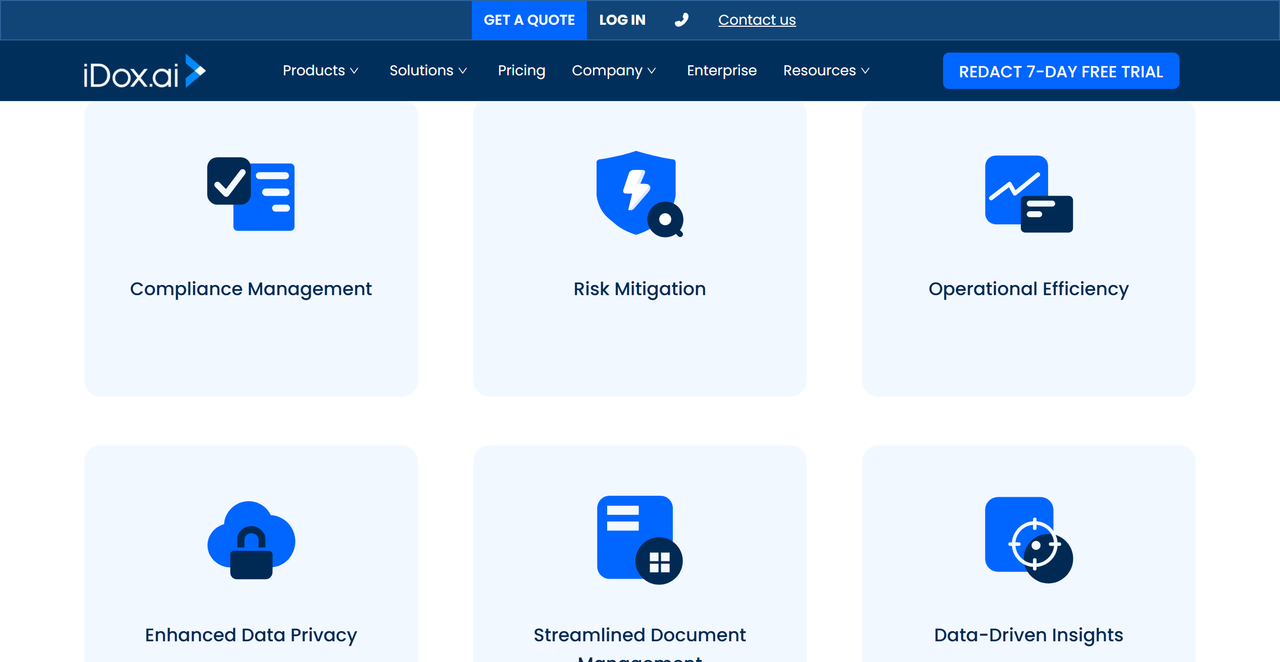Click the iDox.ai logo
The height and width of the screenshot is (662, 1280).
[145, 71]
